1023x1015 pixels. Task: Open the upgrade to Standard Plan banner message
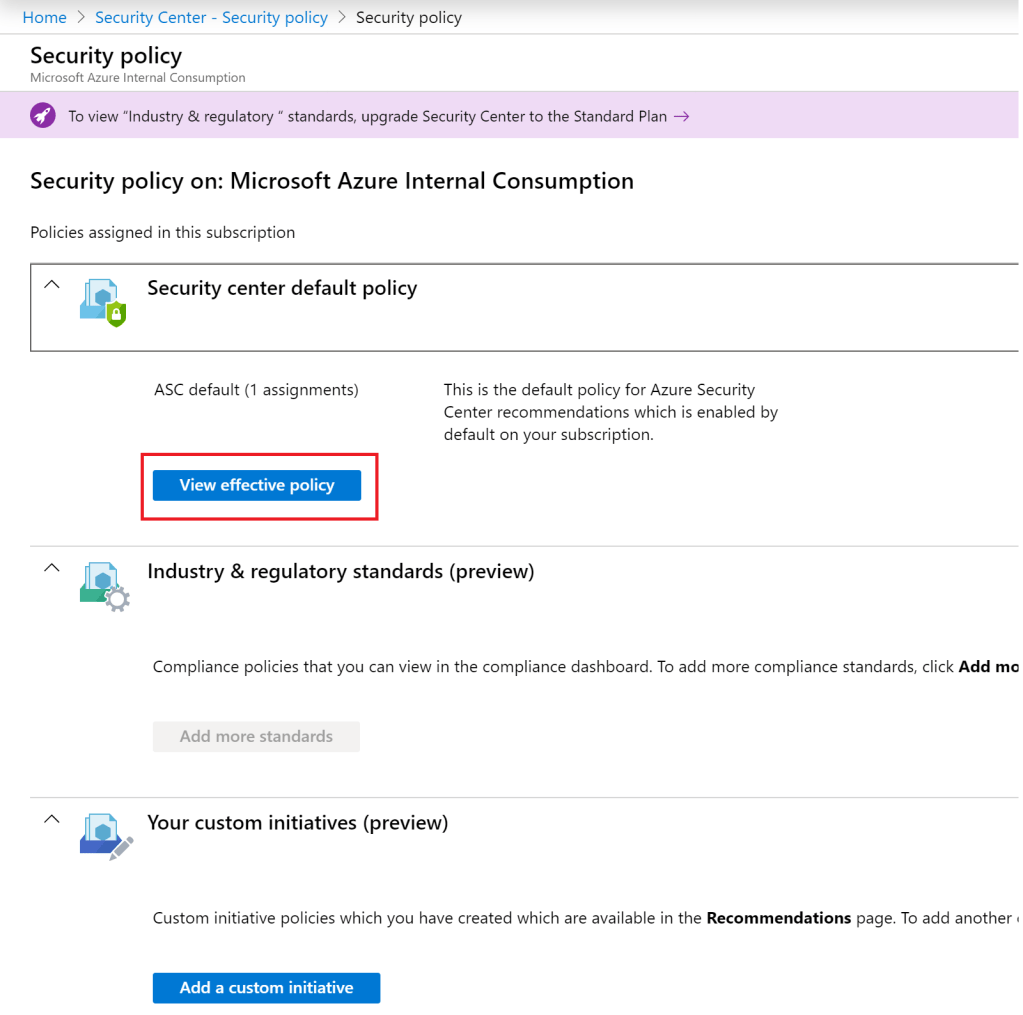367,116
